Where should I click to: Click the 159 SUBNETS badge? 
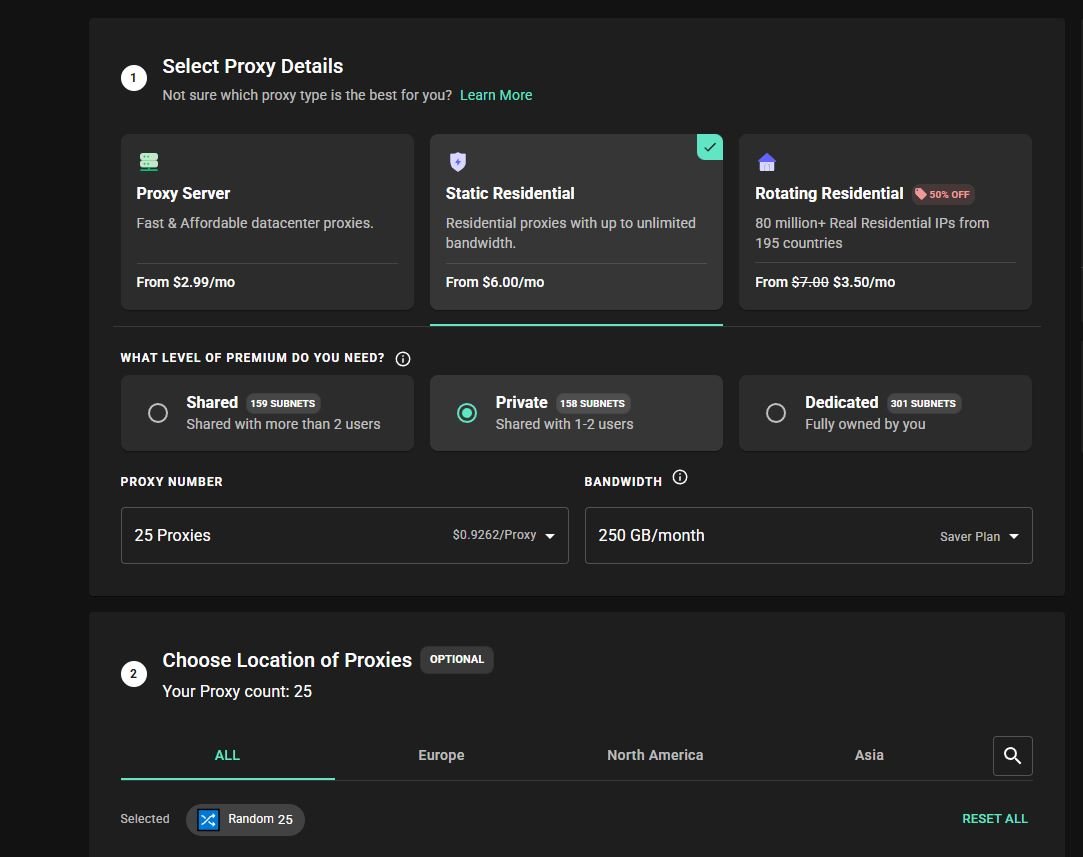[x=282, y=403]
